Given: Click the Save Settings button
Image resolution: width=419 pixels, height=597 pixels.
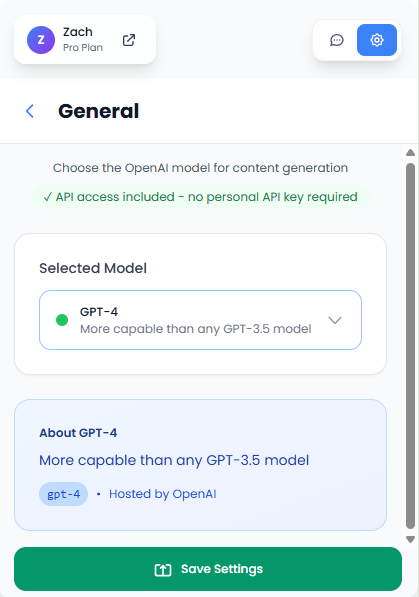Looking at the screenshot, I should 208,569.
